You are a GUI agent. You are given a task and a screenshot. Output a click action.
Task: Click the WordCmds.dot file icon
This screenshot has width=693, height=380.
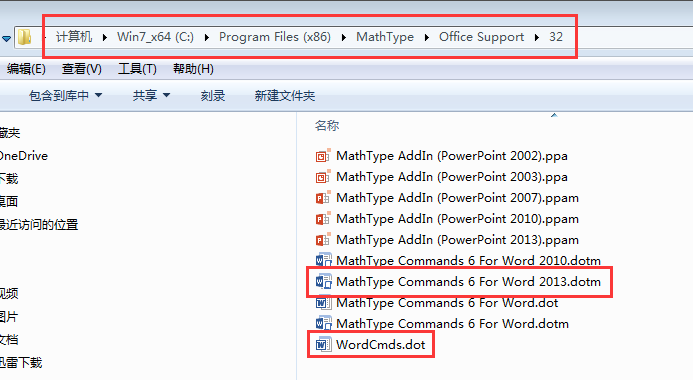pyautogui.click(x=323, y=345)
